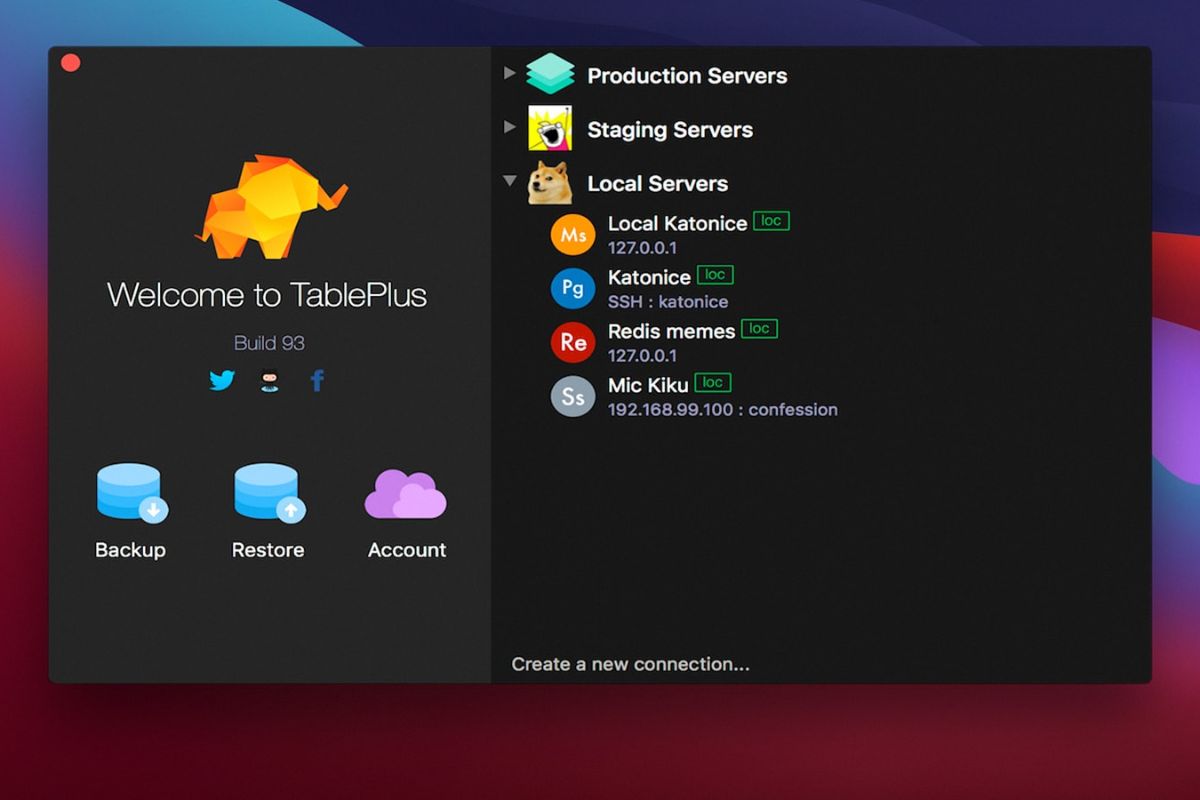Screen dimensions: 1200x800
Task: Collapse the Local Servers group arrow
Action: (510, 181)
